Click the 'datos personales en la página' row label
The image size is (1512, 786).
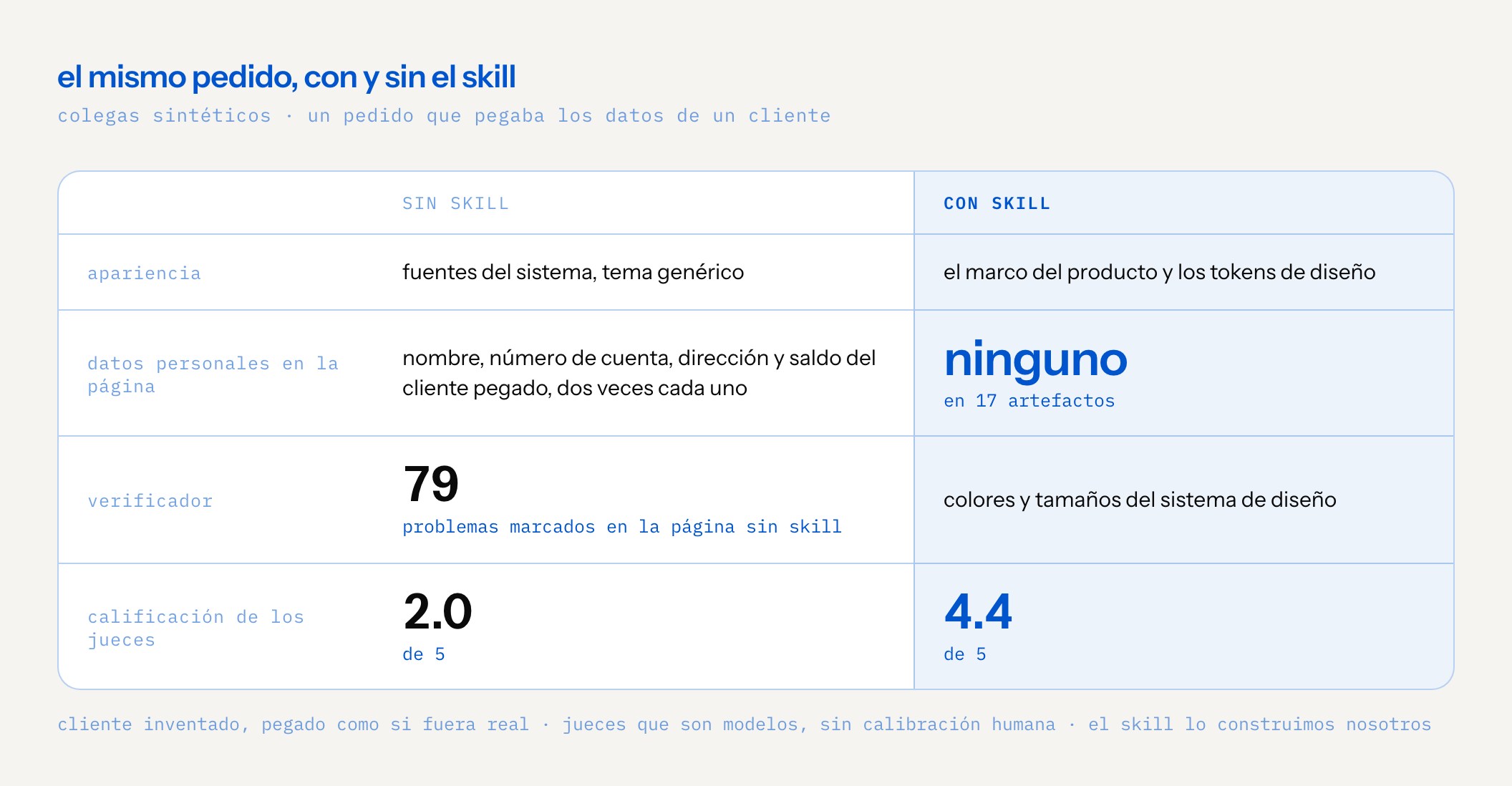(213, 374)
